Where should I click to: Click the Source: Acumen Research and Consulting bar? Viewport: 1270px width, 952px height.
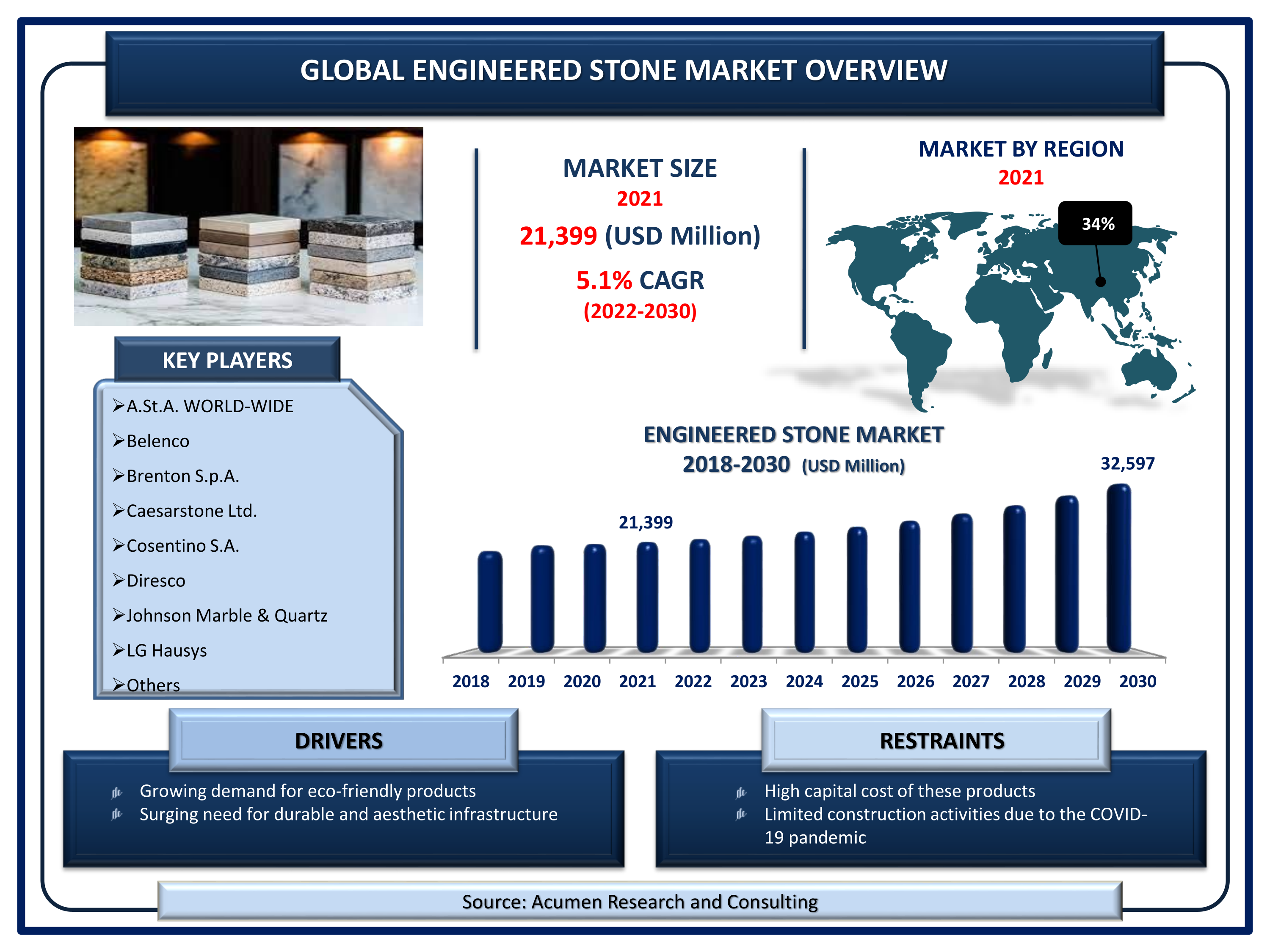640,902
